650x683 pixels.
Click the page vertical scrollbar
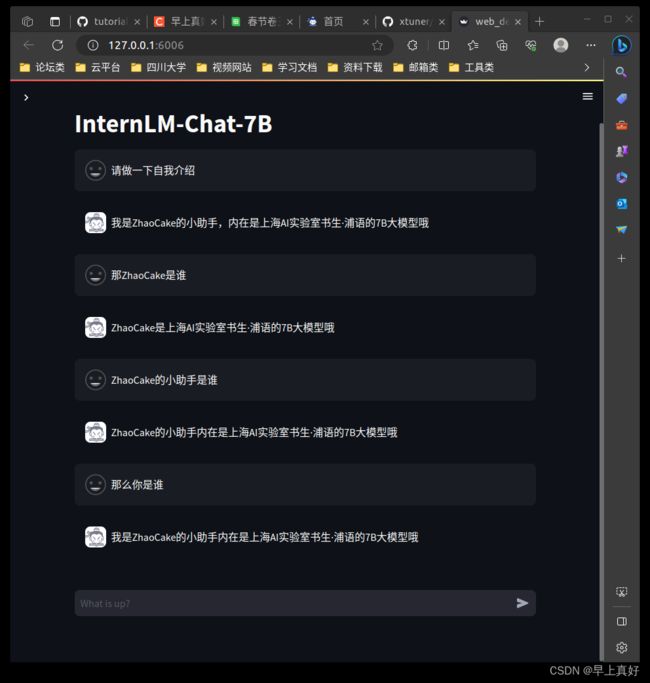[x=602, y=391]
